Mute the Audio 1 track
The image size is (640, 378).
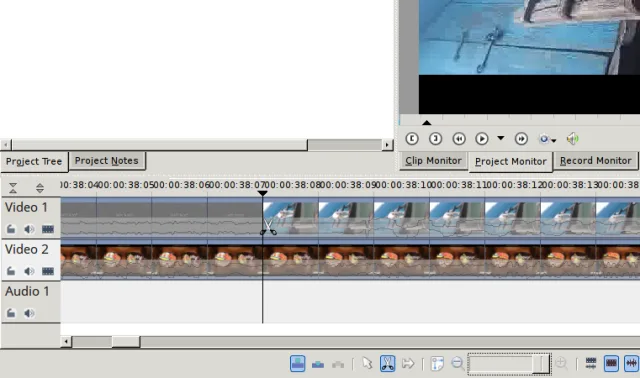(x=29, y=313)
